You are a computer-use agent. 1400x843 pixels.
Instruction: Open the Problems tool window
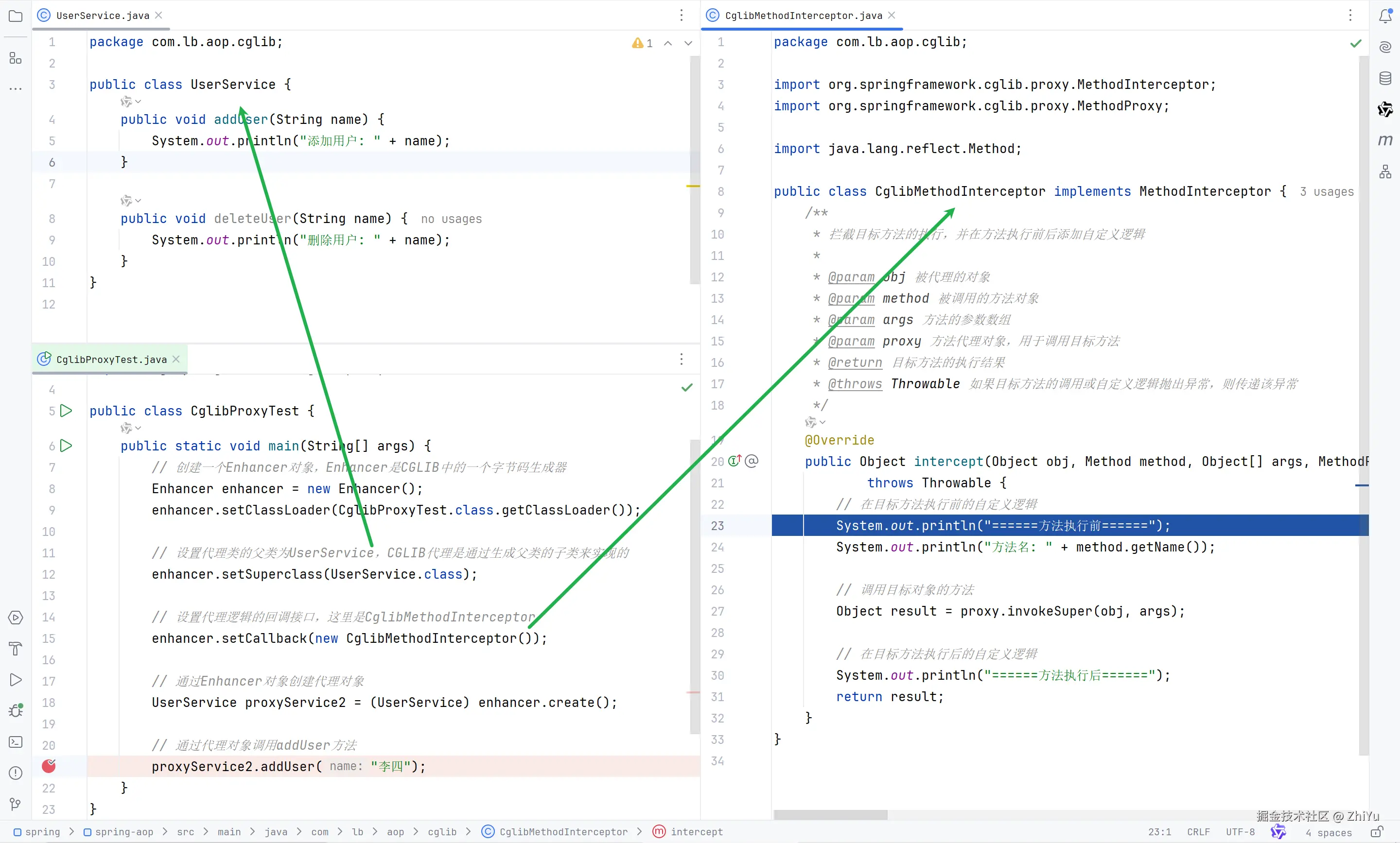click(16, 773)
